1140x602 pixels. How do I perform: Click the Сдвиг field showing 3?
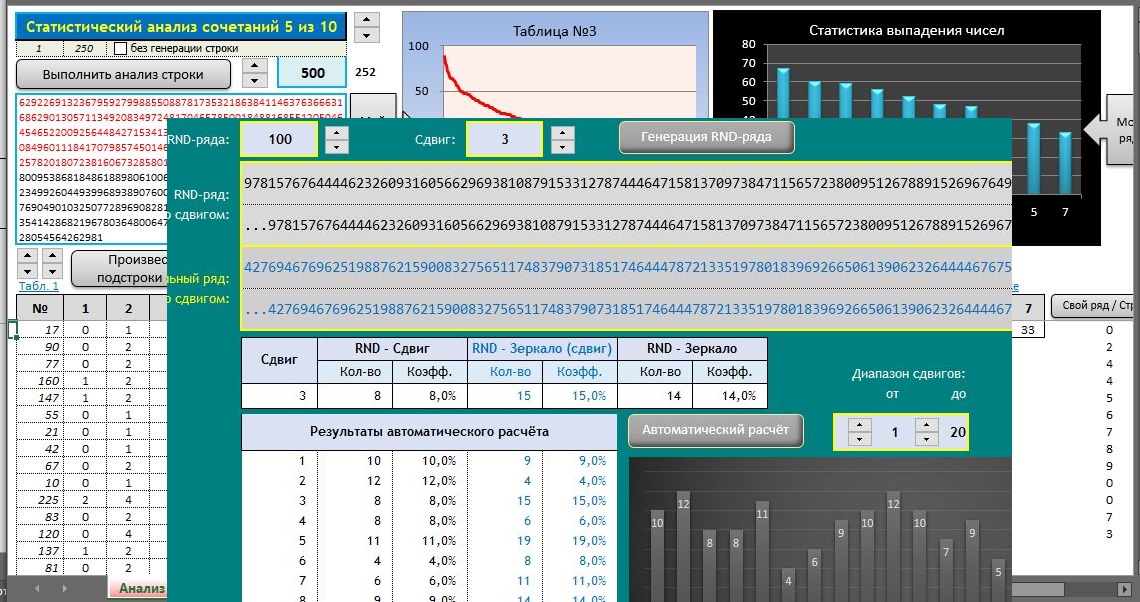(505, 139)
